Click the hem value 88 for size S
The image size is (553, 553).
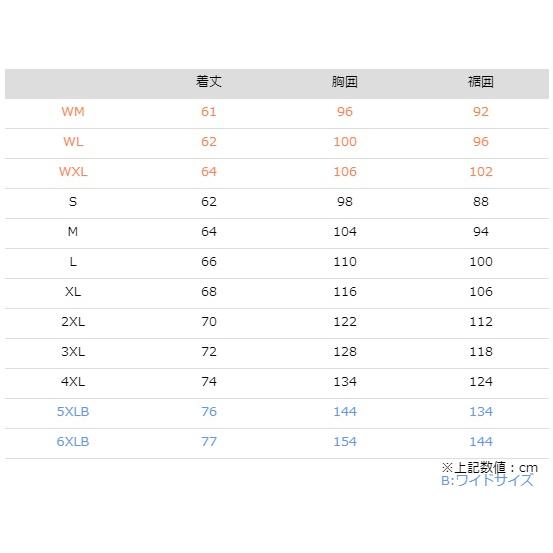pos(481,202)
